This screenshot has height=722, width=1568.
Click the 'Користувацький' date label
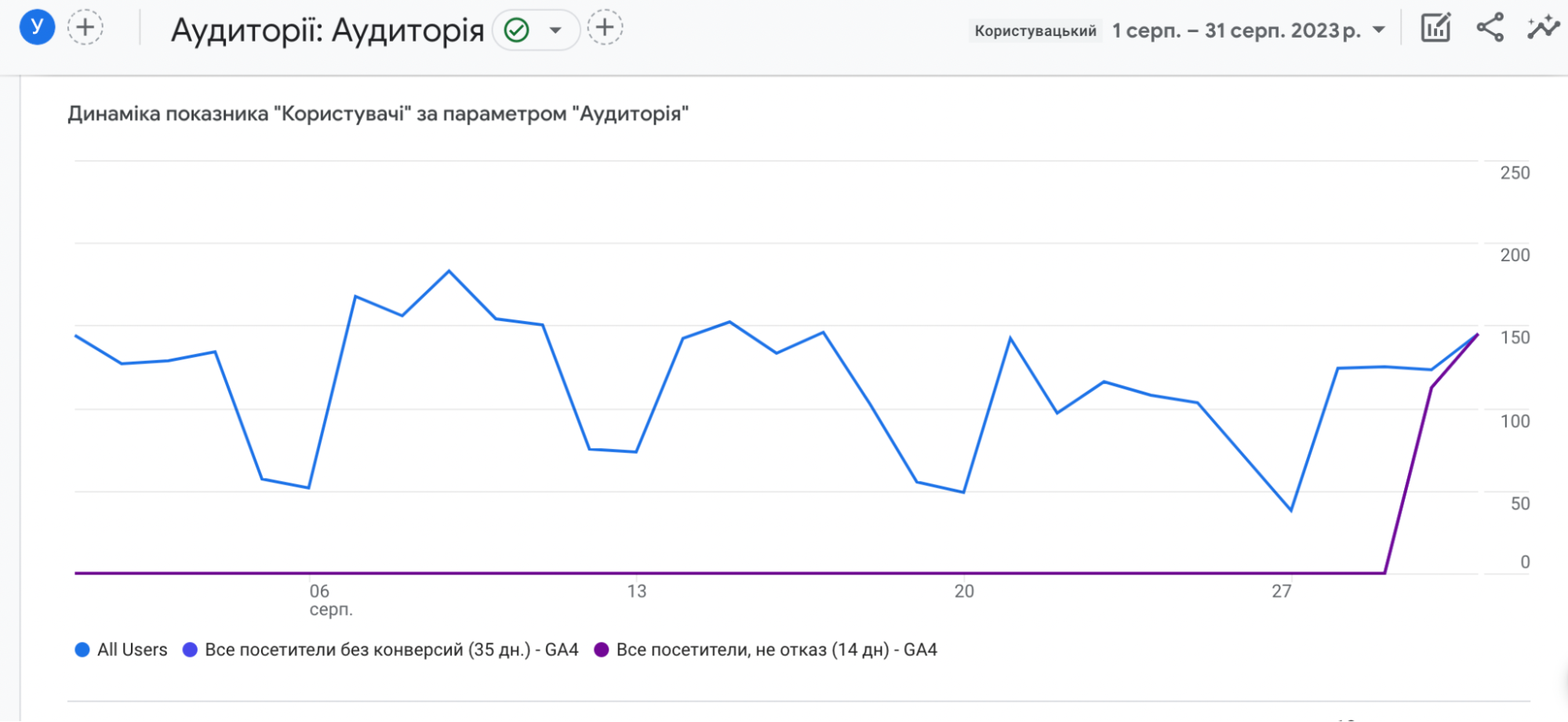tap(1035, 31)
